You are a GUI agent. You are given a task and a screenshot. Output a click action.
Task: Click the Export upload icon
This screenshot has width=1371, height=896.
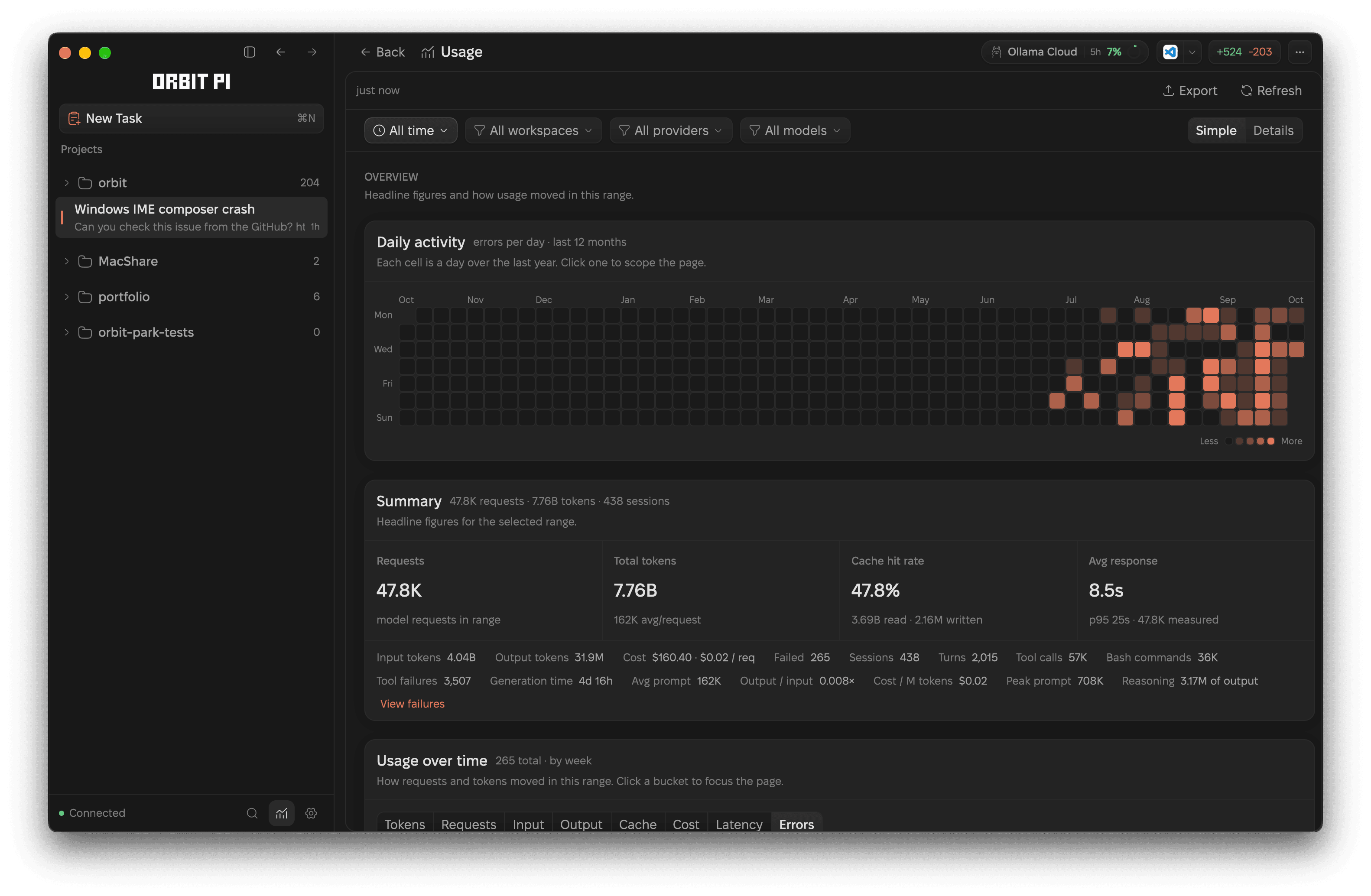[1168, 91]
